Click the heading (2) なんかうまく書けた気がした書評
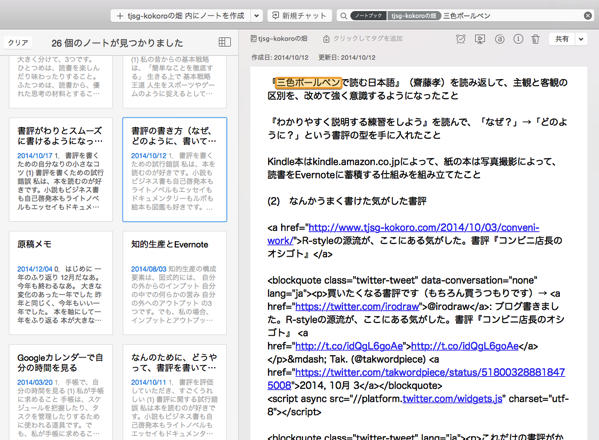Screen dimensions: 599x440 (x=346, y=201)
